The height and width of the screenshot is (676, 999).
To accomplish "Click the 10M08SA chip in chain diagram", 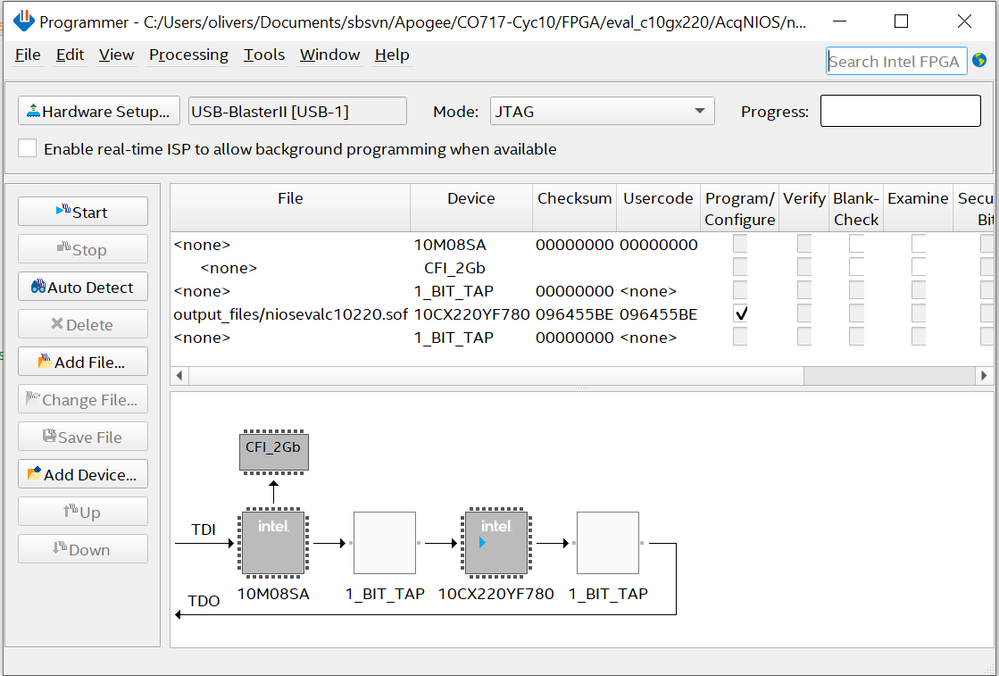I will [273, 543].
